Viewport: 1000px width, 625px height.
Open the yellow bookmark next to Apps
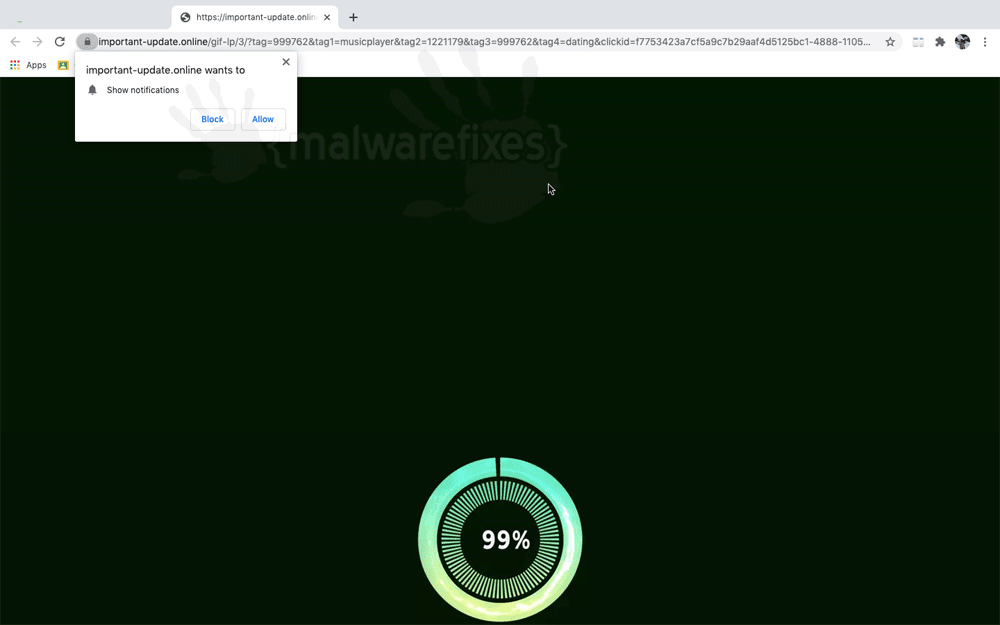click(x=63, y=65)
